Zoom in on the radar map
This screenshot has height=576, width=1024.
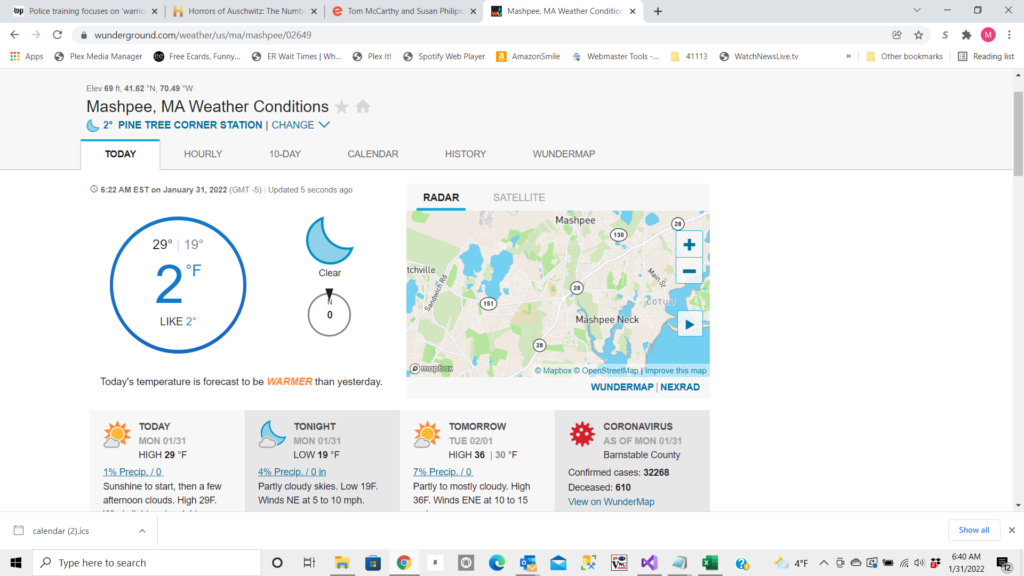click(689, 244)
